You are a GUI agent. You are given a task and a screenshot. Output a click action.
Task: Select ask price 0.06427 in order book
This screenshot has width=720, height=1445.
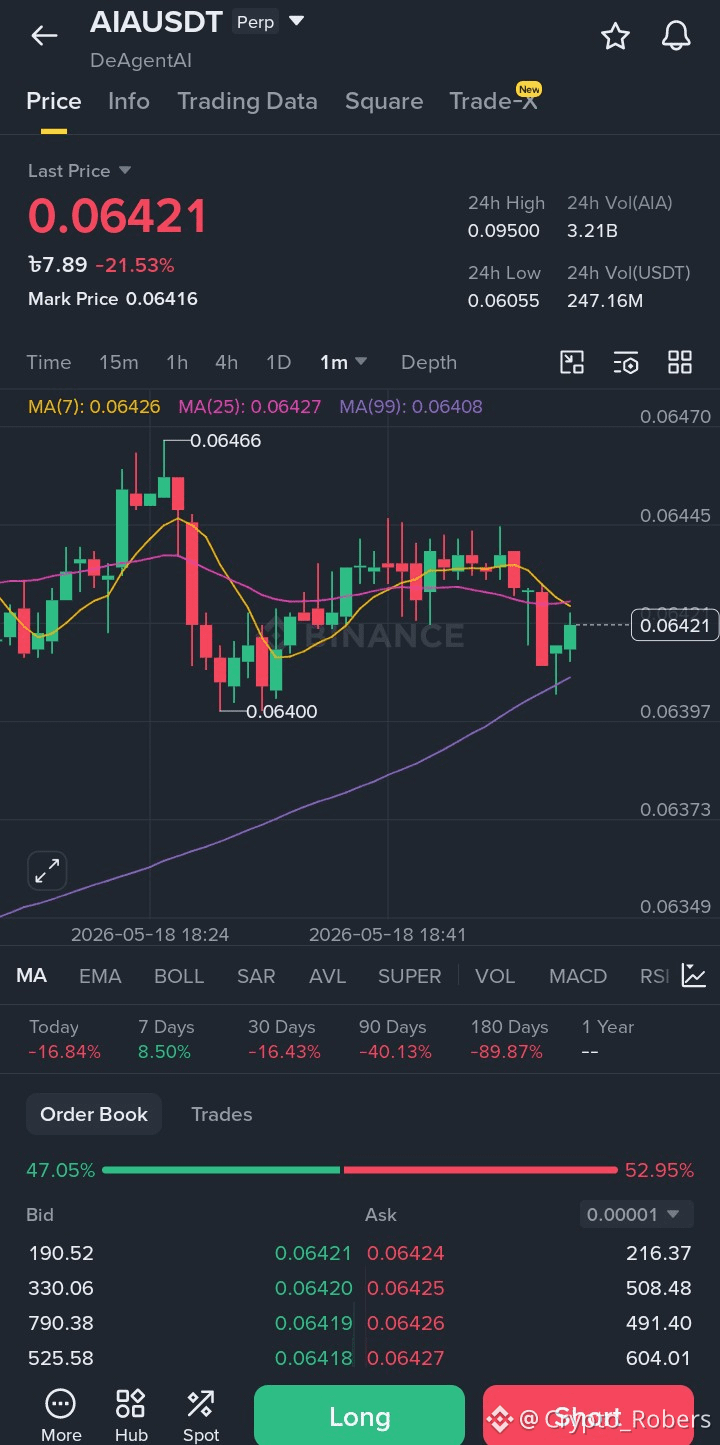point(405,1358)
